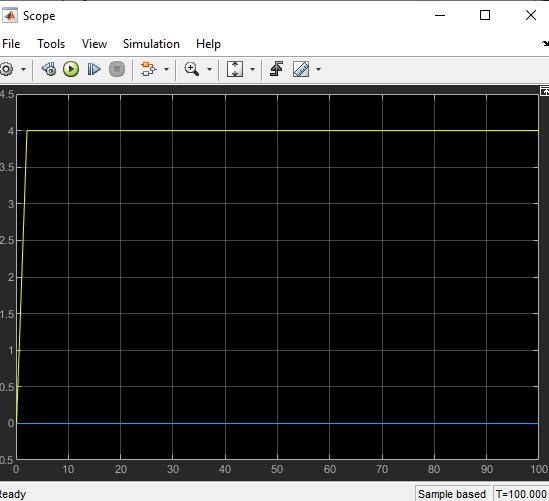Open the Configuration Properties gear icon
Image resolution: width=549 pixels, height=501 pixels.
6,69
